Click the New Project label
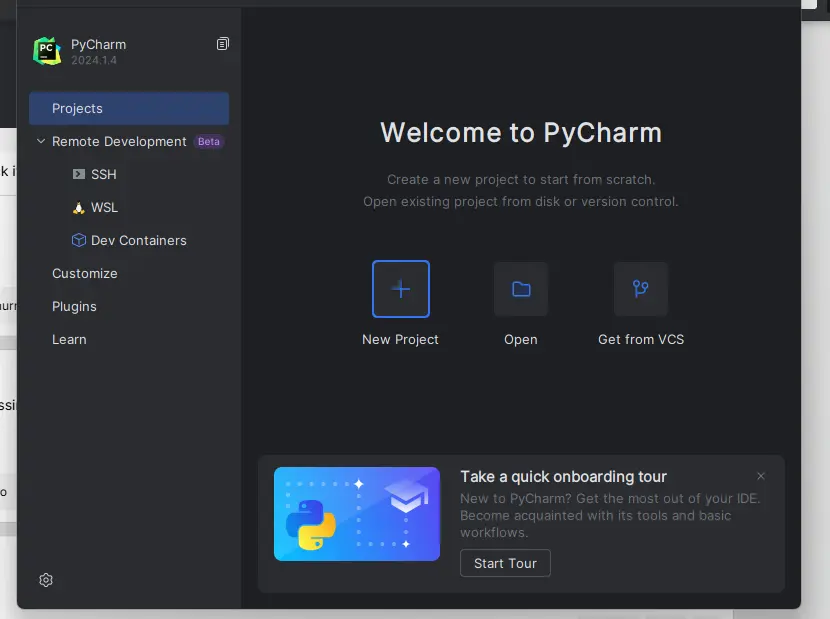The height and width of the screenshot is (619, 830). click(400, 339)
